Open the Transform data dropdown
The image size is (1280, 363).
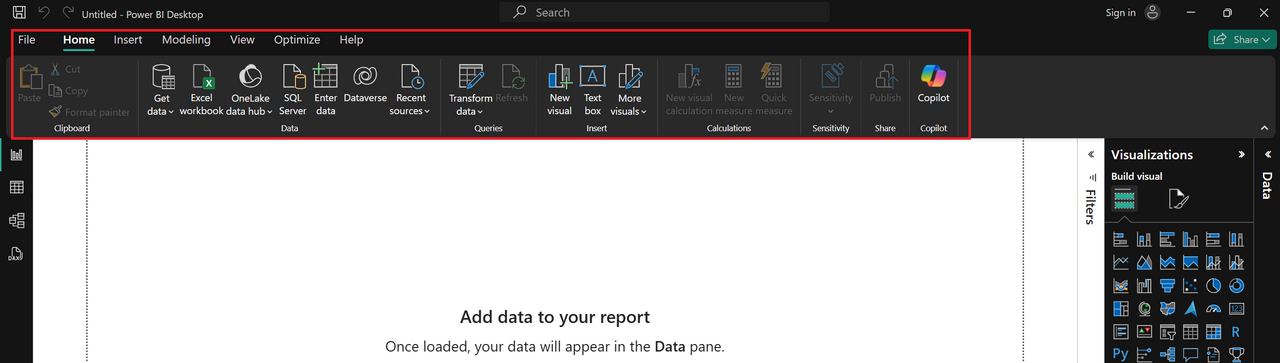coord(471,90)
